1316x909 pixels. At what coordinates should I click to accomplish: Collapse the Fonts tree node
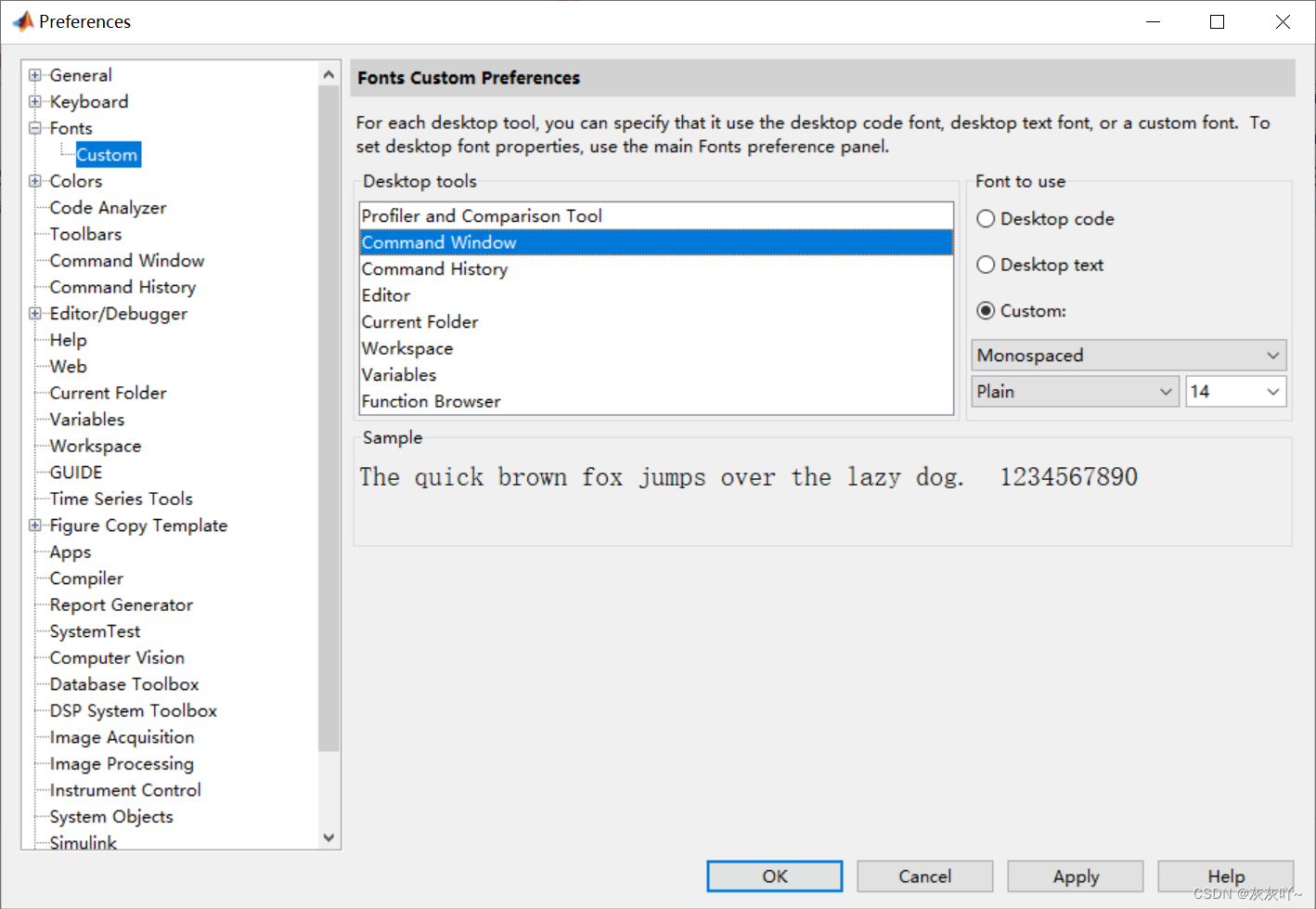pos(35,128)
